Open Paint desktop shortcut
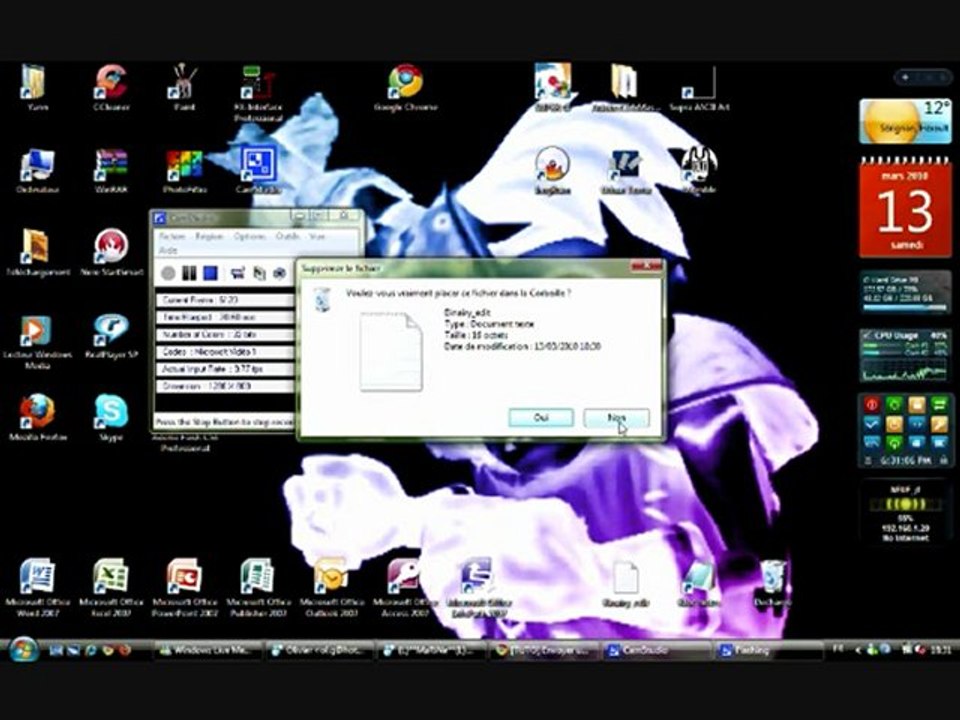960x720 pixels. [x=184, y=88]
